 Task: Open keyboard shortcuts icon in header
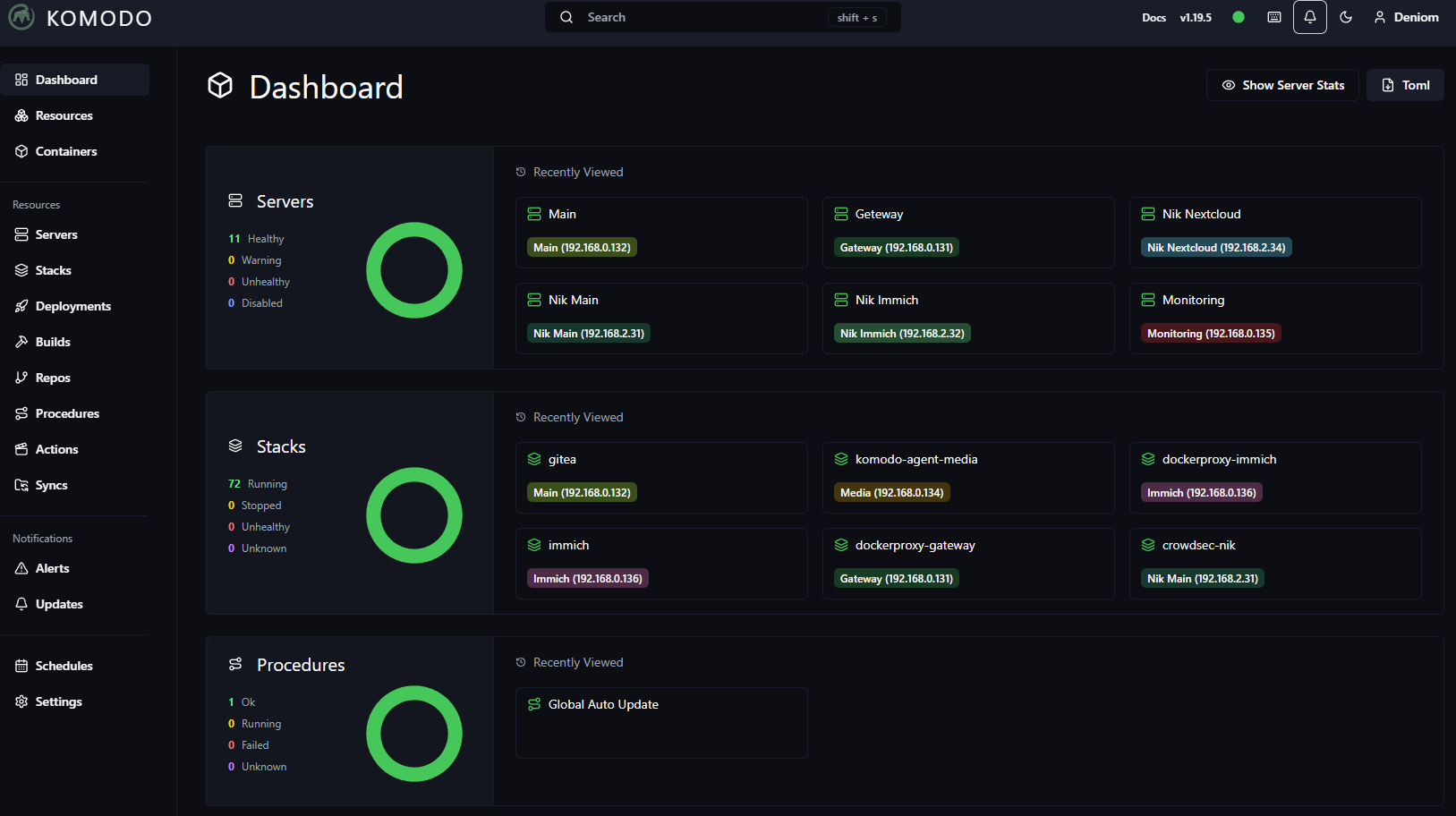click(x=1274, y=17)
